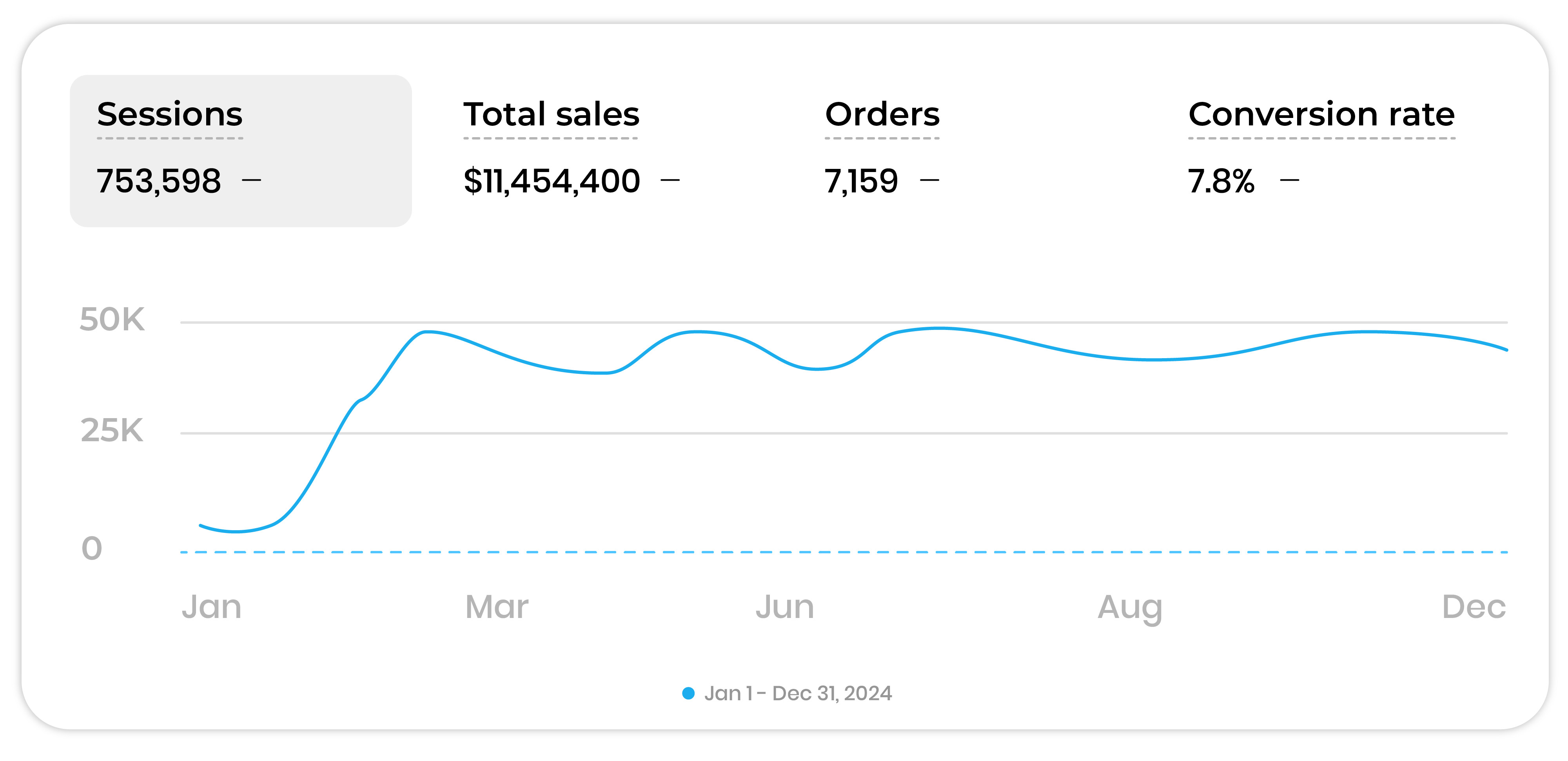
Task: Select the Conversion rate metric
Action: point(1321,114)
